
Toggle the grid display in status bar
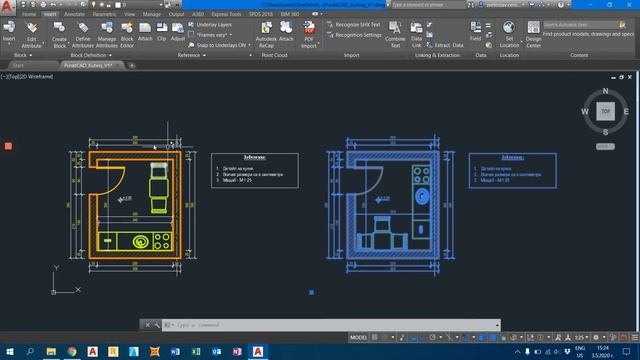pos(374,338)
